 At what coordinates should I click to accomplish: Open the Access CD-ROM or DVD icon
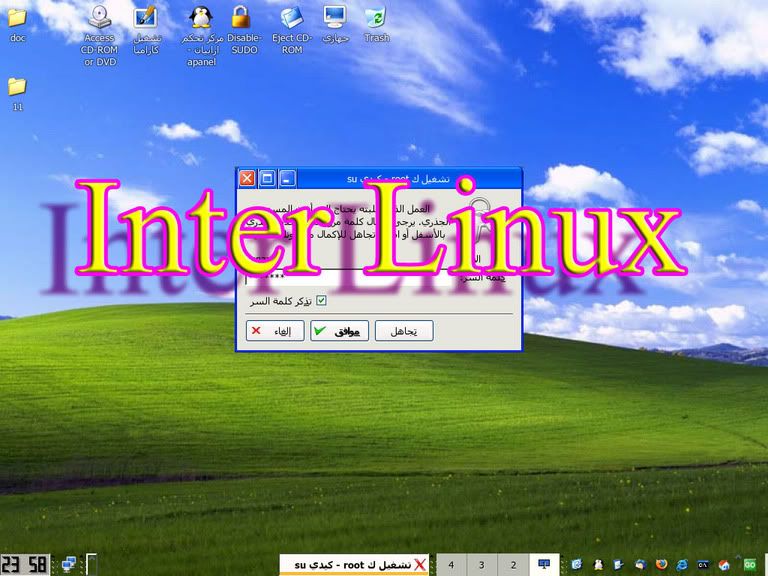(99, 35)
